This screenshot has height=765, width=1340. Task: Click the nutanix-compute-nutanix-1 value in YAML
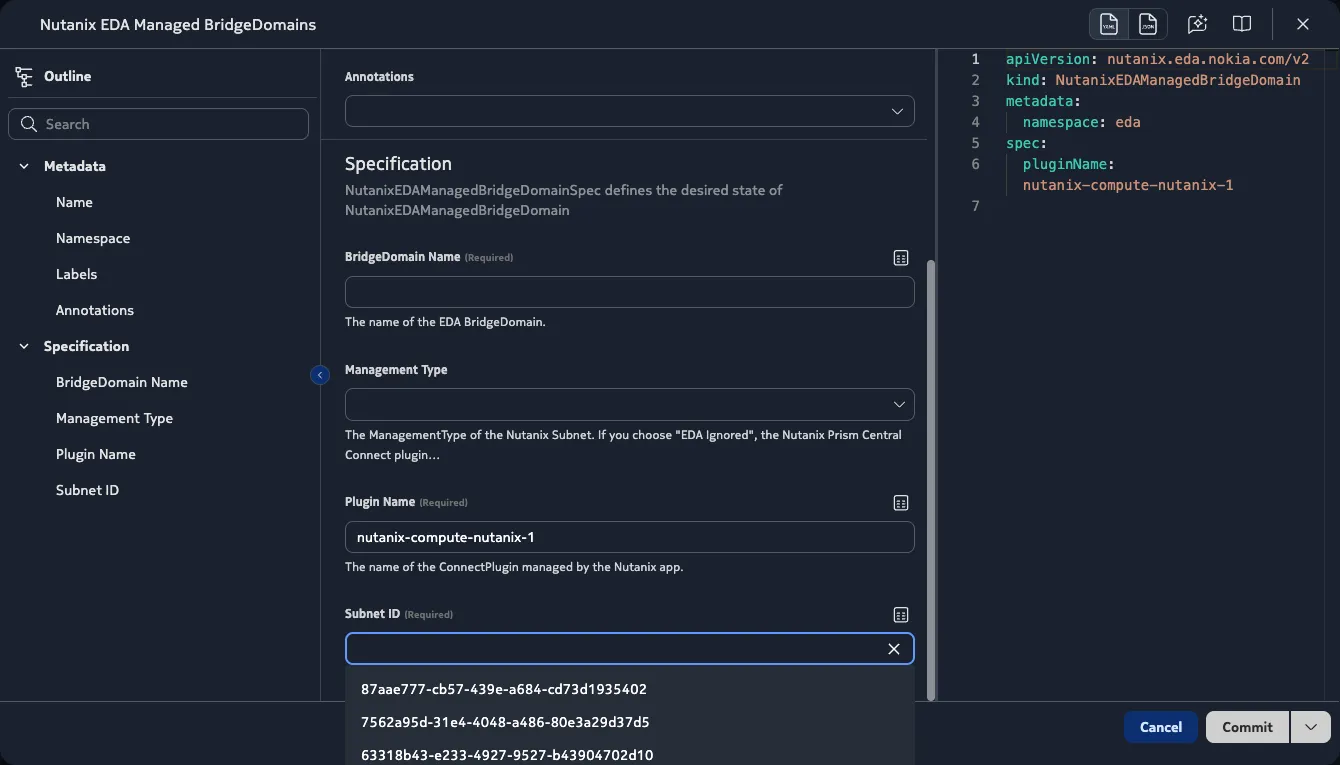(1128, 185)
